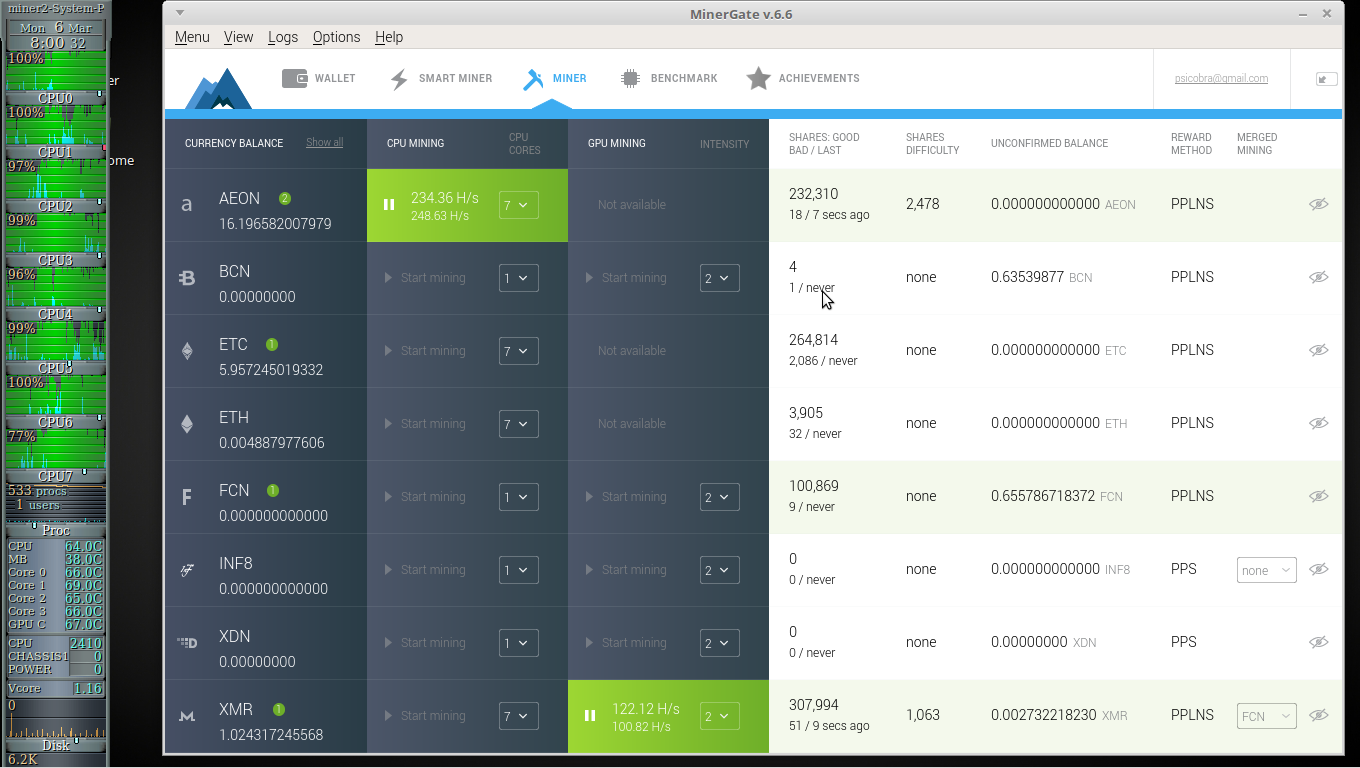Screen dimensions: 1360x768
Task: Start XMR CPU mining
Action: tap(425, 716)
